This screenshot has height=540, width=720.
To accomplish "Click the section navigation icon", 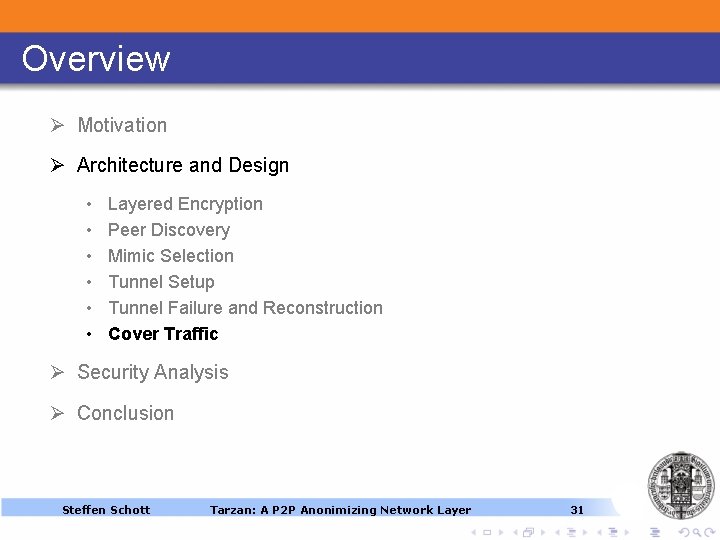I will pos(613,532).
